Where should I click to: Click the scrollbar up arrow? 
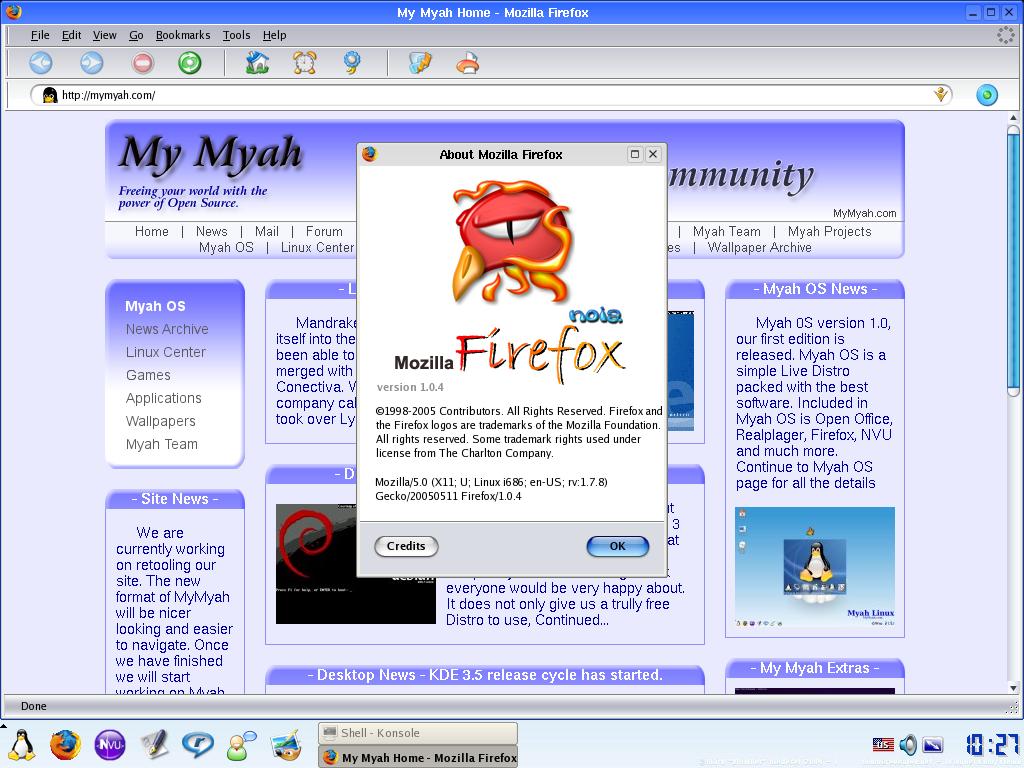pyautogui.click(x=1013, y=118)
